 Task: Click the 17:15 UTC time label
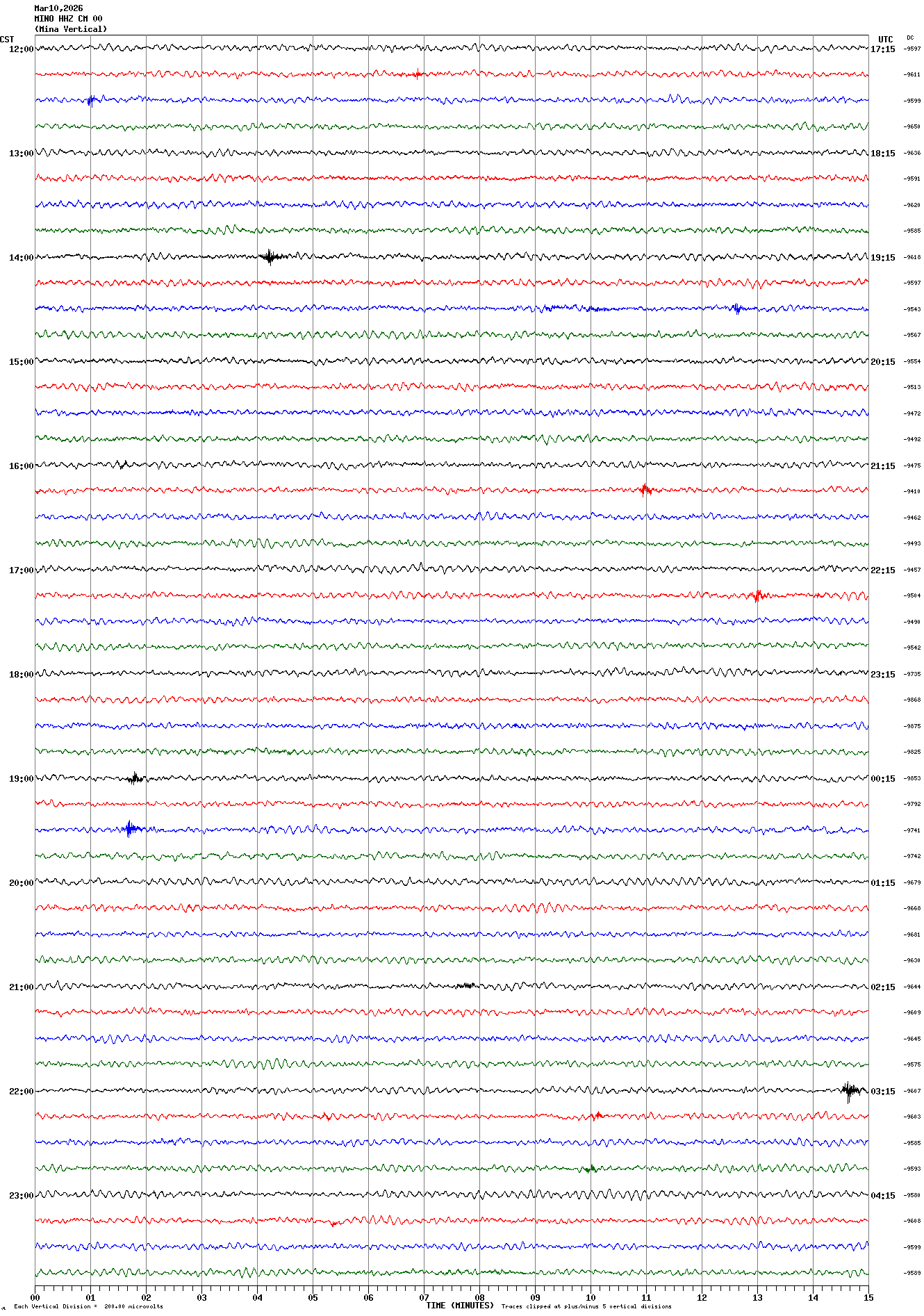pyautogui.click(x=882, y=49)
